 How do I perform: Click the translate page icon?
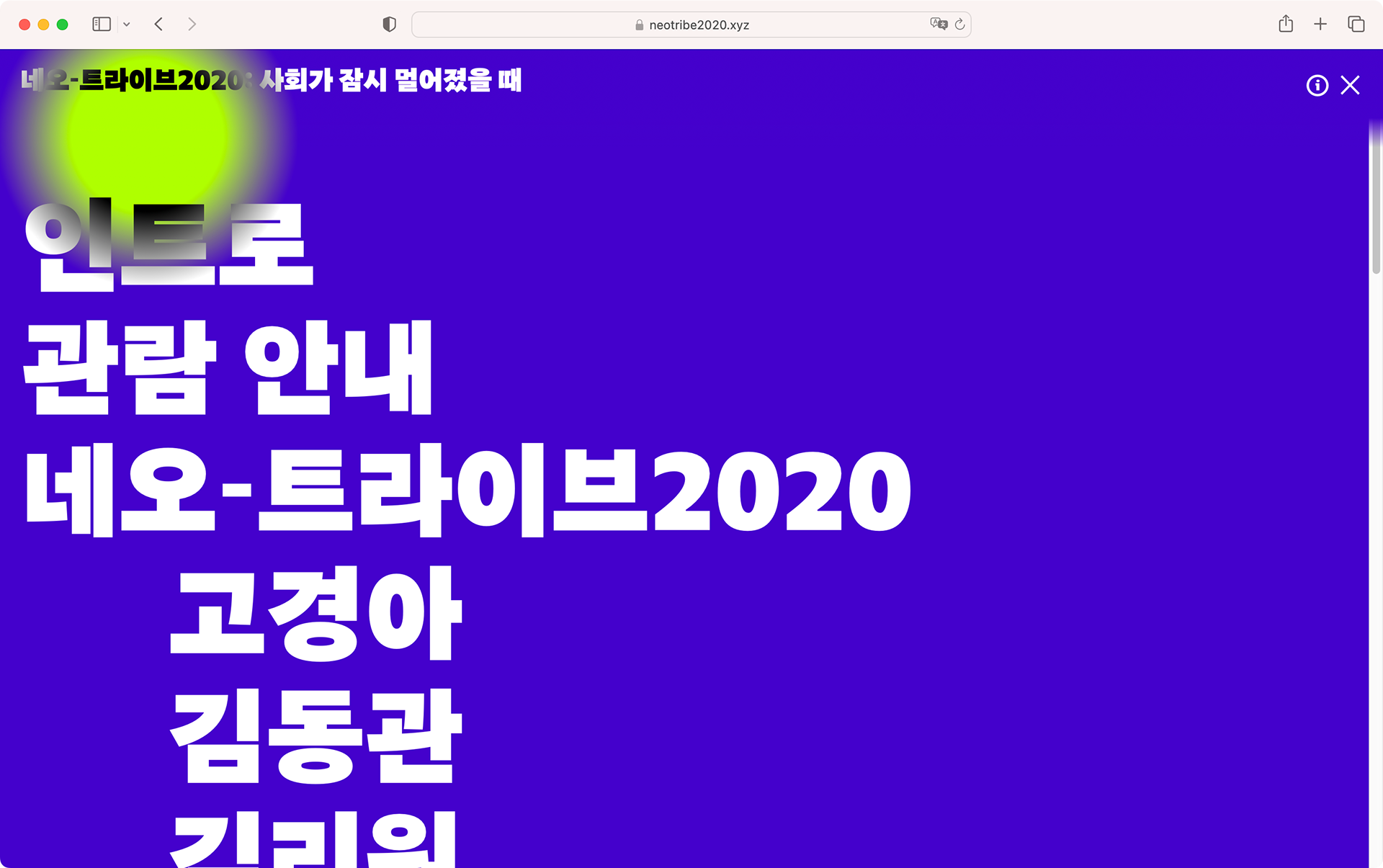[x=938, y=24]
